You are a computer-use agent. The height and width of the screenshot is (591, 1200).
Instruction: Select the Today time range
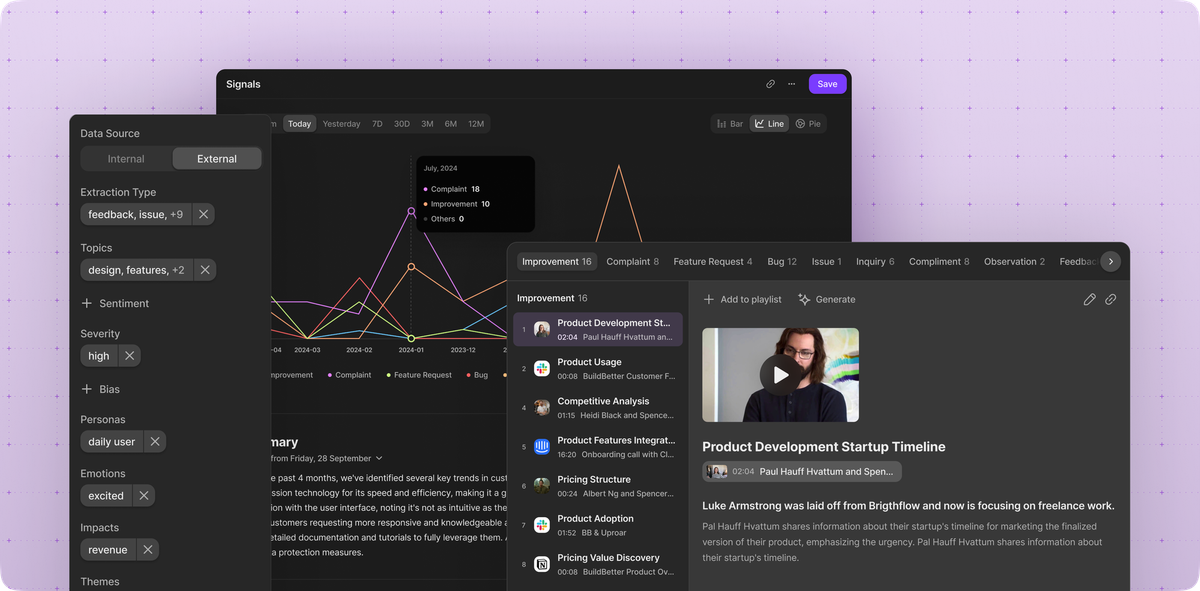(x=299, y=124)
